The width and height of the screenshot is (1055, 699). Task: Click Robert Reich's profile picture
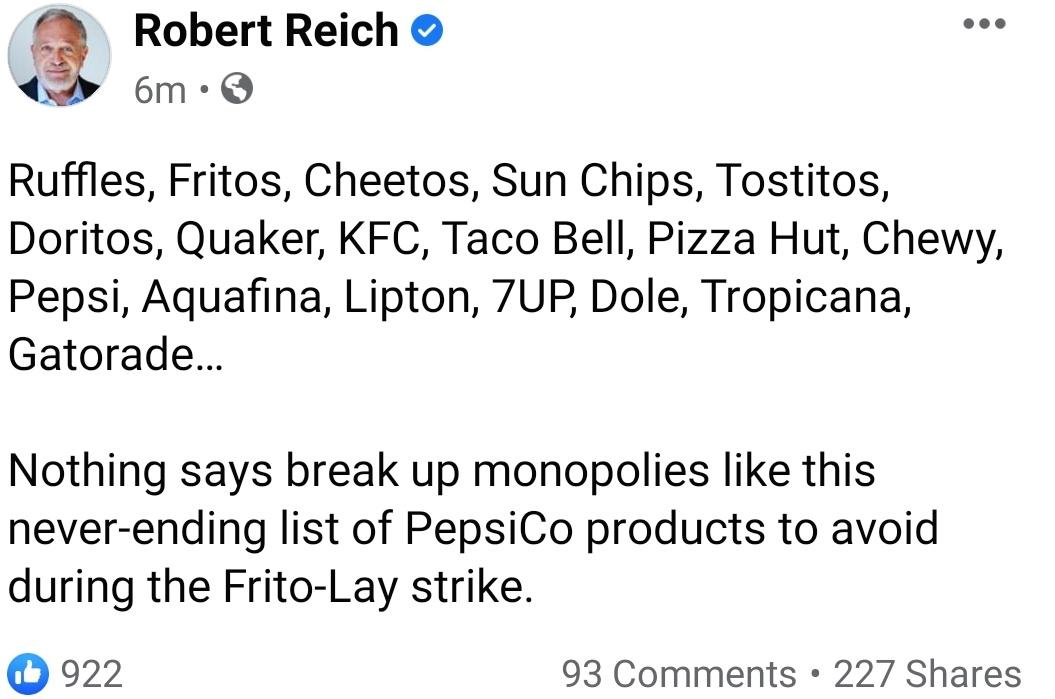[x=57, y=57]
